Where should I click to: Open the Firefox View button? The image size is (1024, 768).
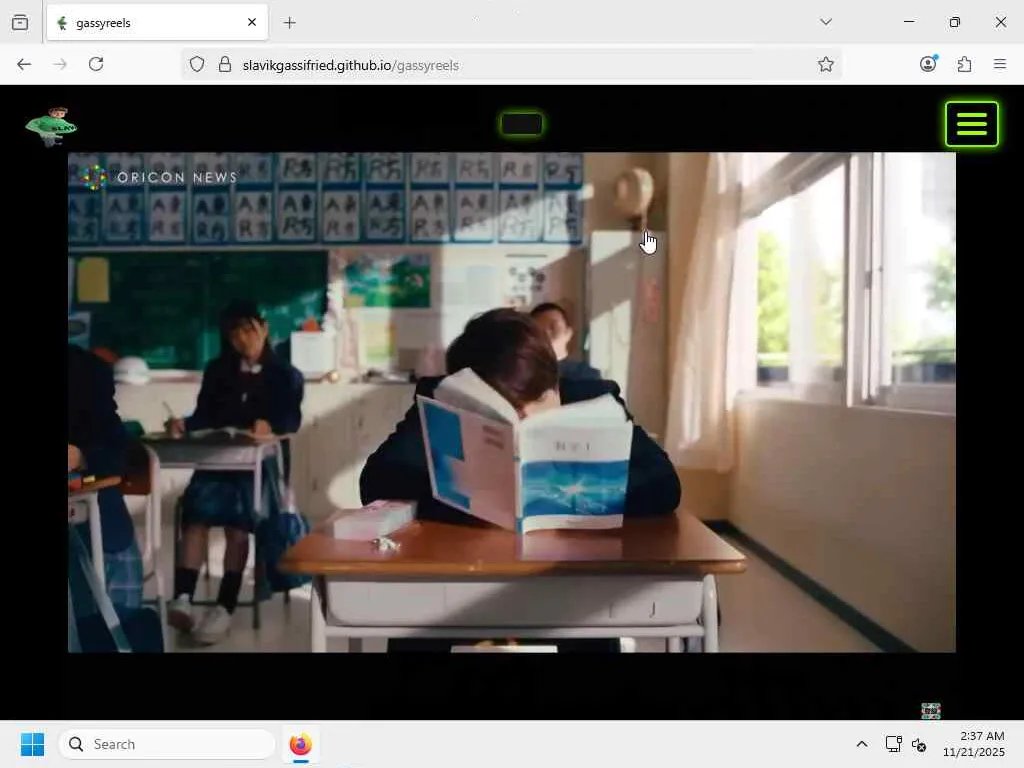coord(20,22)
